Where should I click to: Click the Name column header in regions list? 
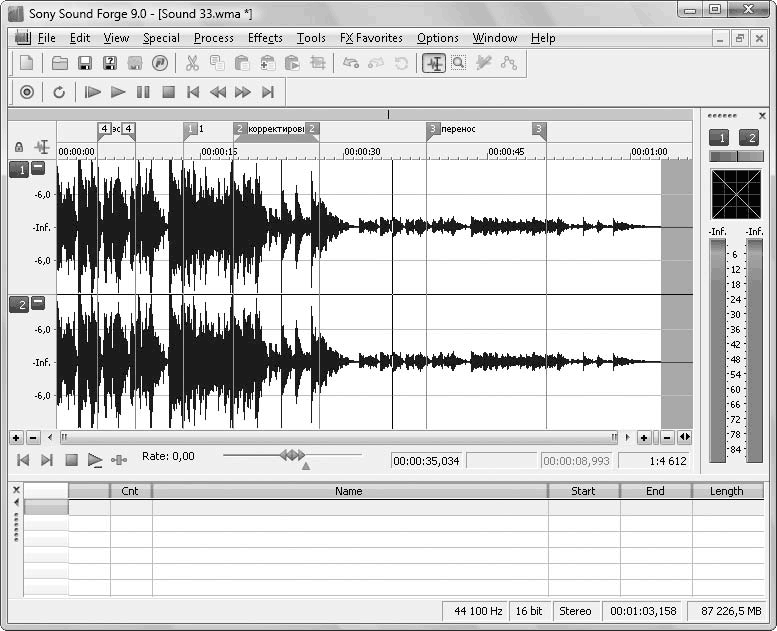point(349,491)
